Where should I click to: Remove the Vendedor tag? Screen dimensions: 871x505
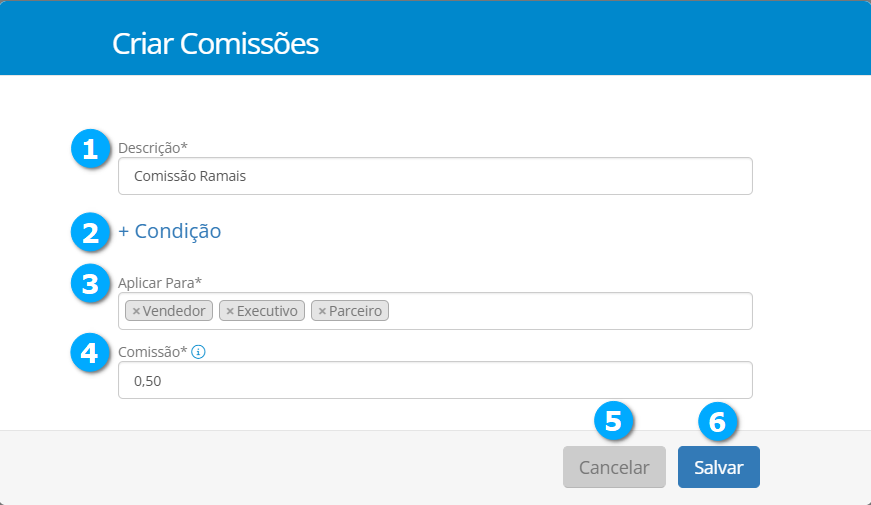click(136, 312)
